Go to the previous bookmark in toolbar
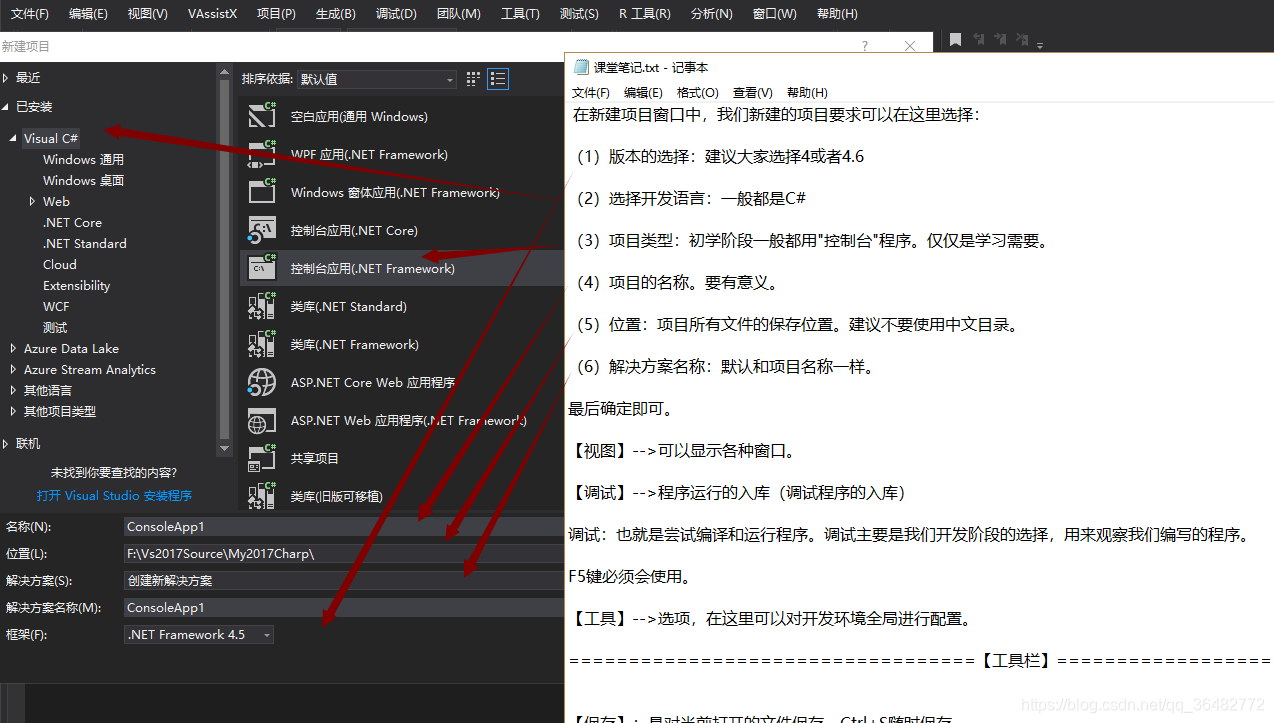This screenshot has height=723, width=1274. click(977, 40)
